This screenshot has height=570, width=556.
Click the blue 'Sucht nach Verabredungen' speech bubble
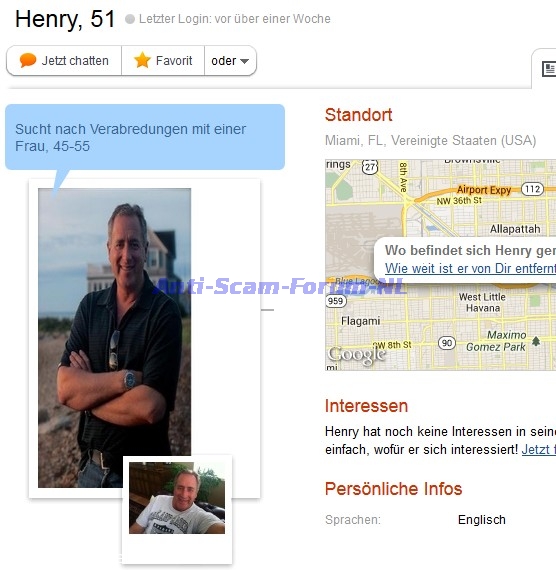click(145, 137)
